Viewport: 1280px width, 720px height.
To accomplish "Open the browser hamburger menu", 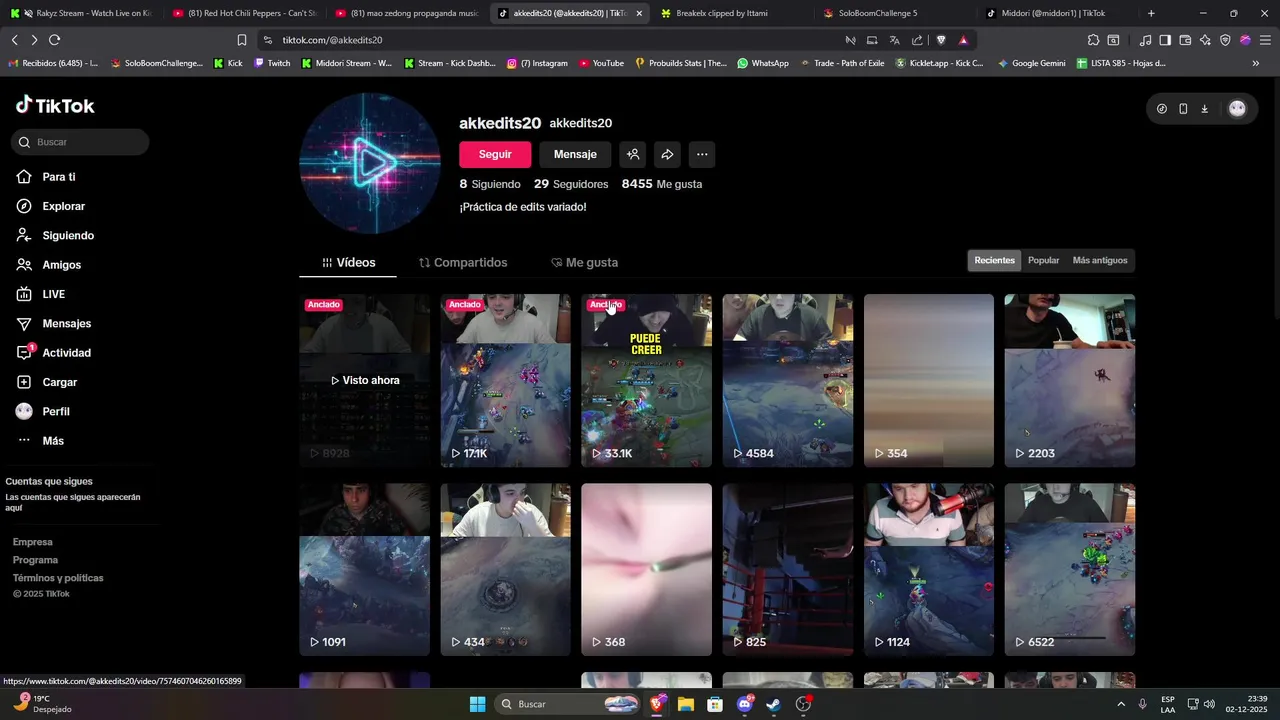I will pyautogui.click(x=1265, y=40).
